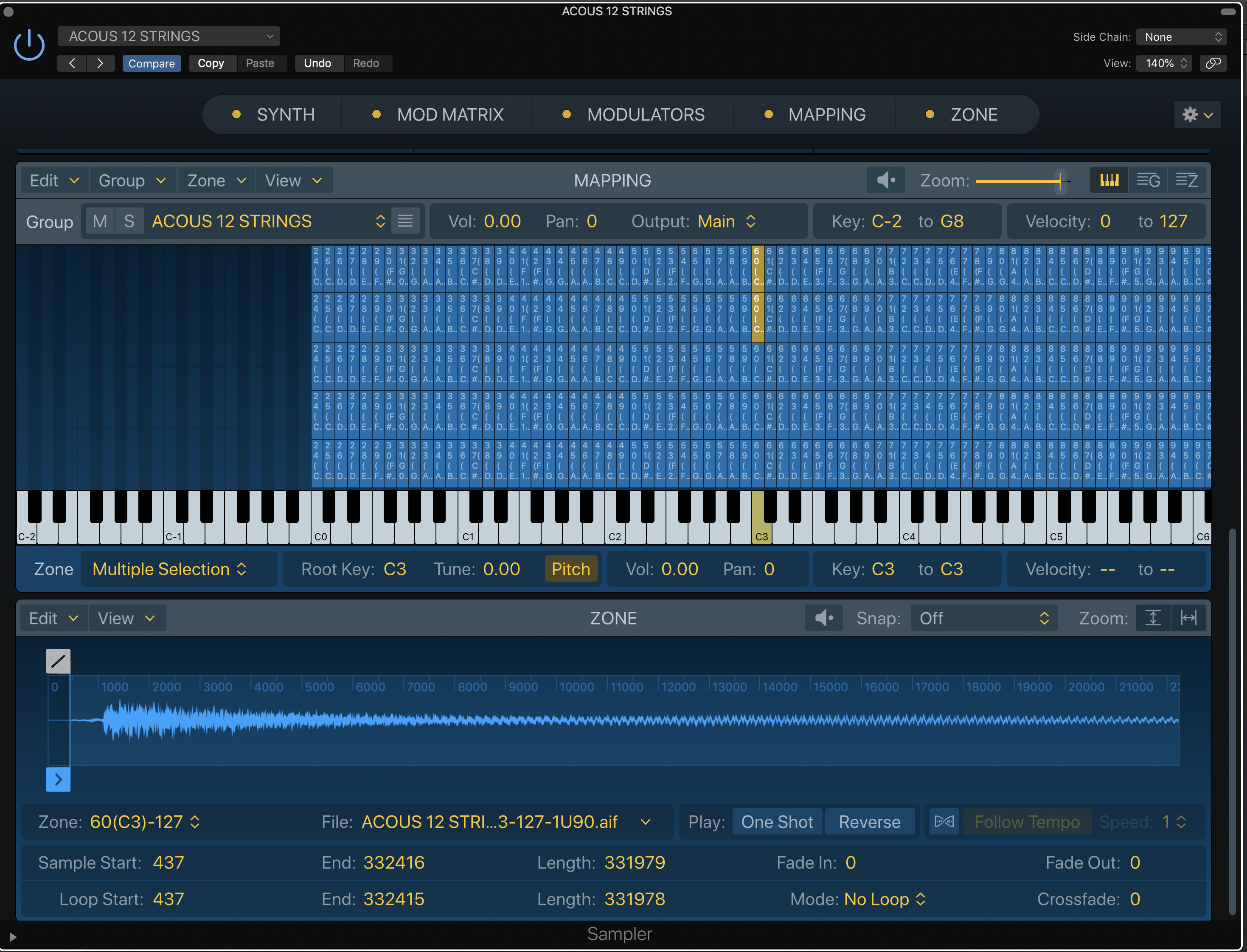Mute the group with M button
This screenshot has height=952, width=1247.
[x=100, y=221]
